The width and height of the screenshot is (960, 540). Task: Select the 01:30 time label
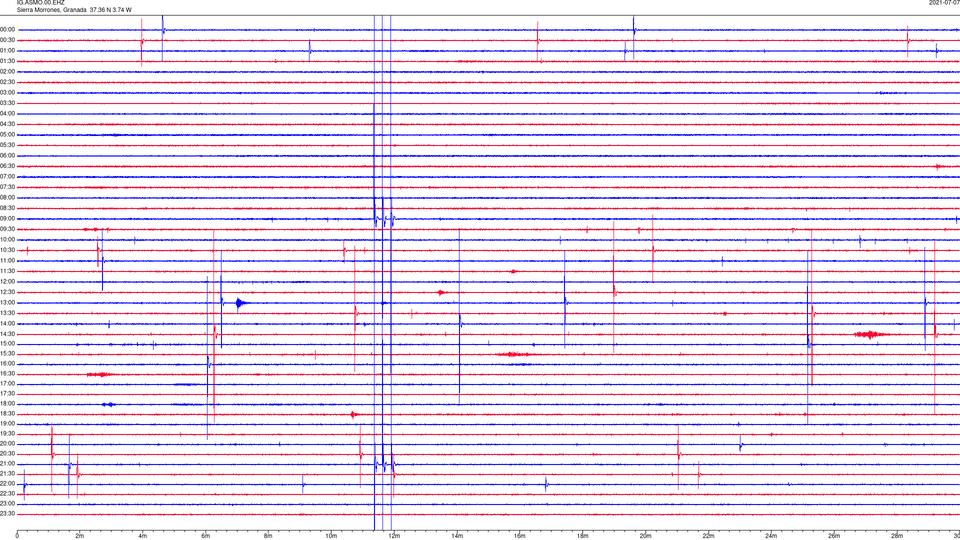[x=8, y=61]
